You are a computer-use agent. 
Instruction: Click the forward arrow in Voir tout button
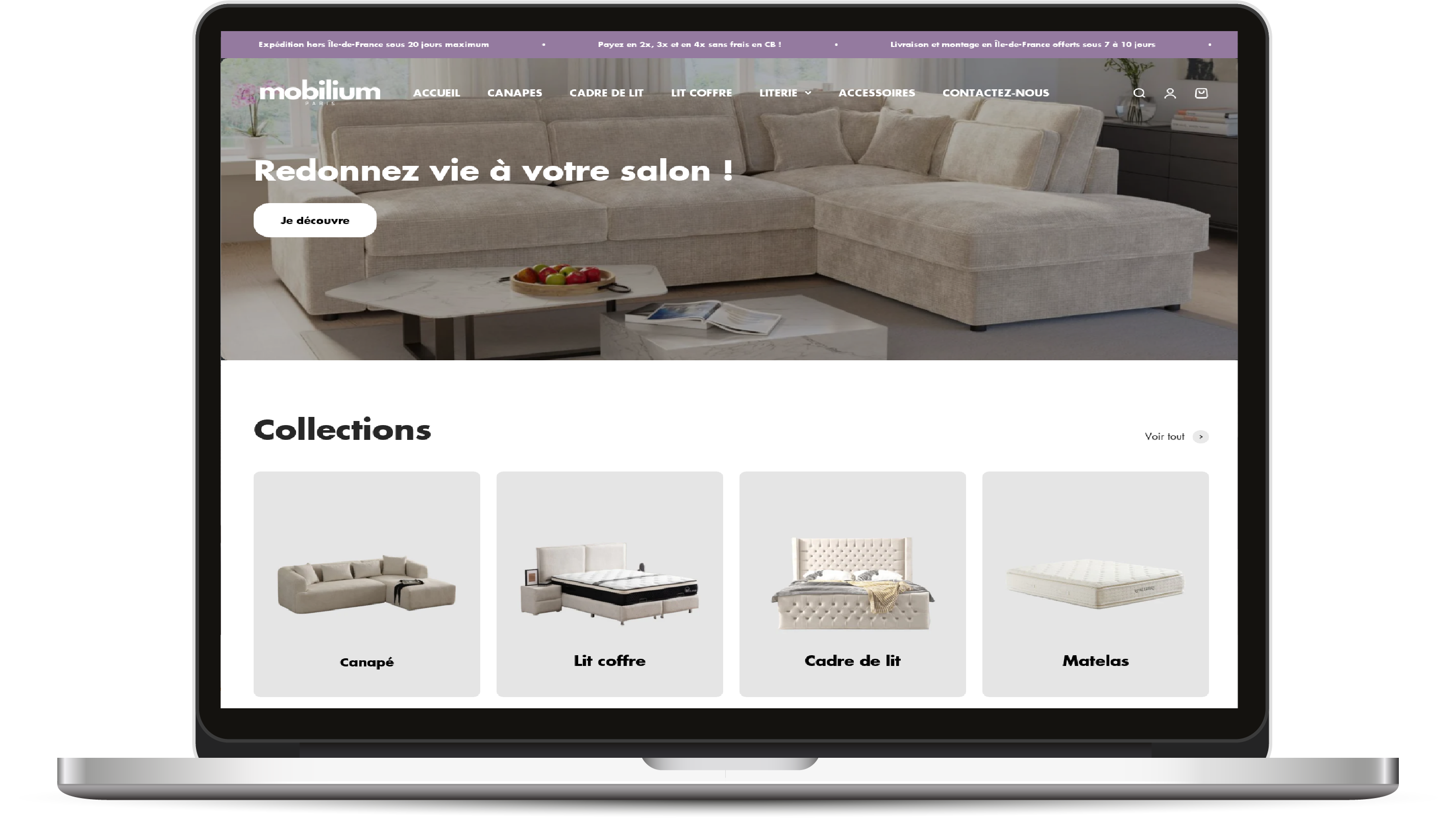pyautogui.click(x=1201, y=436)
